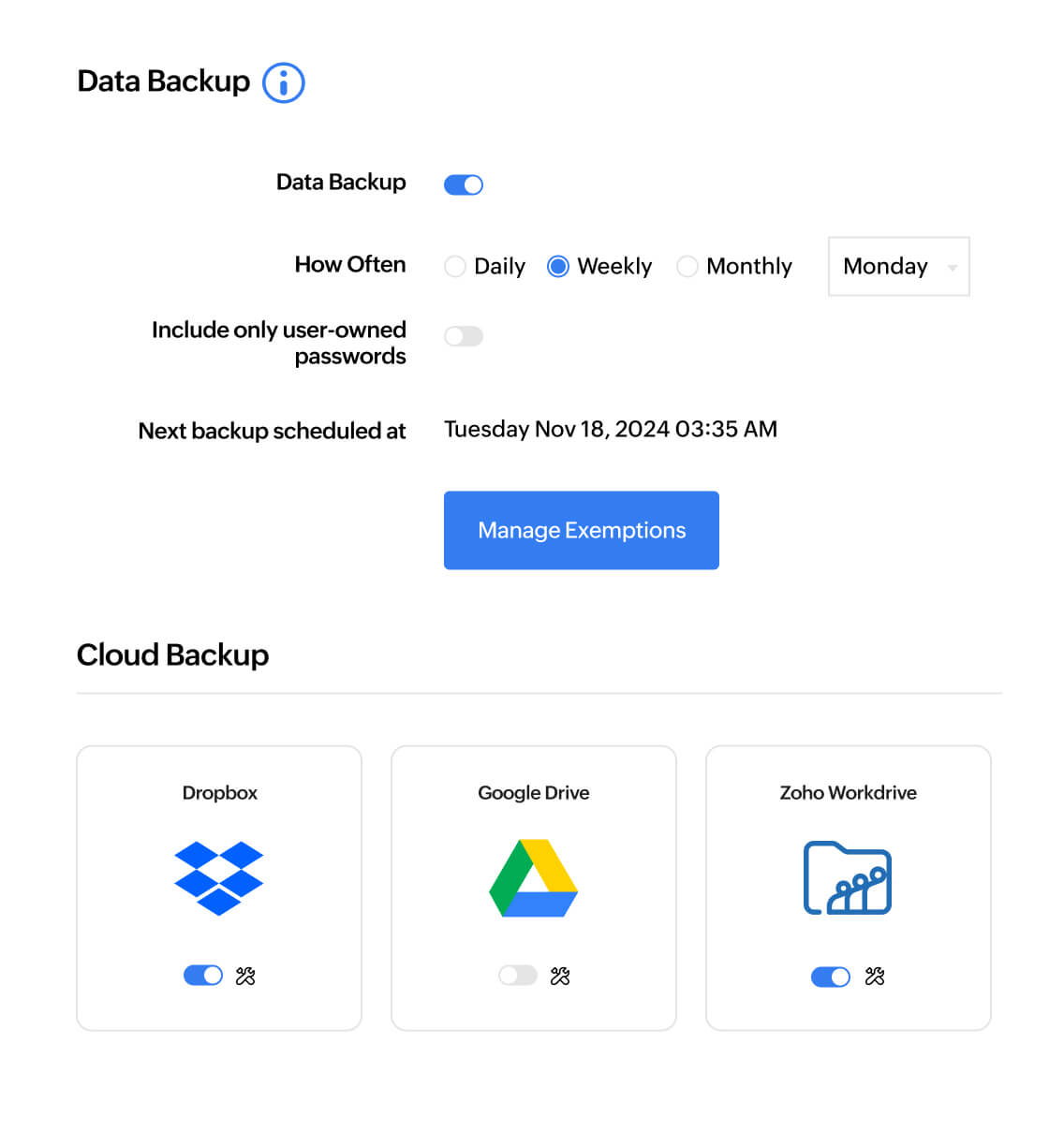Disable the Data Backup toggle
The image size is (1064, 1132).
463,184
